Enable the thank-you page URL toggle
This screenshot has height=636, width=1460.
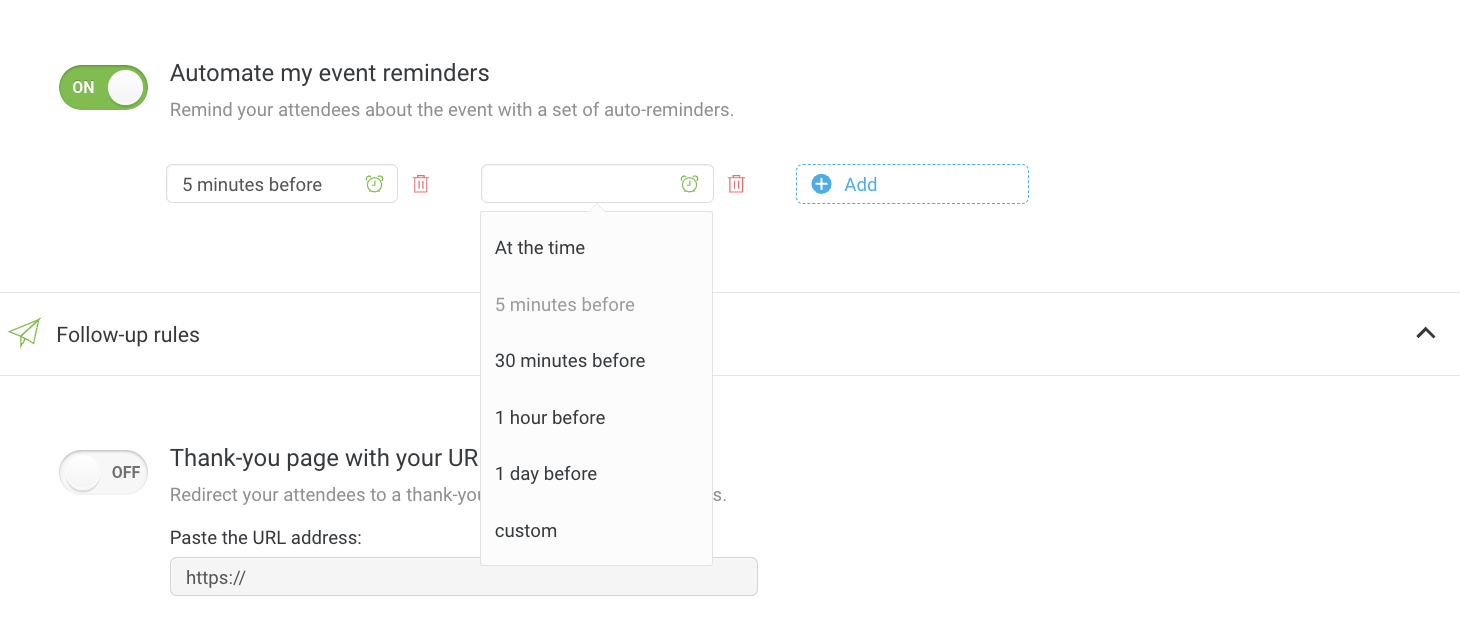click(x=103, y=472)
